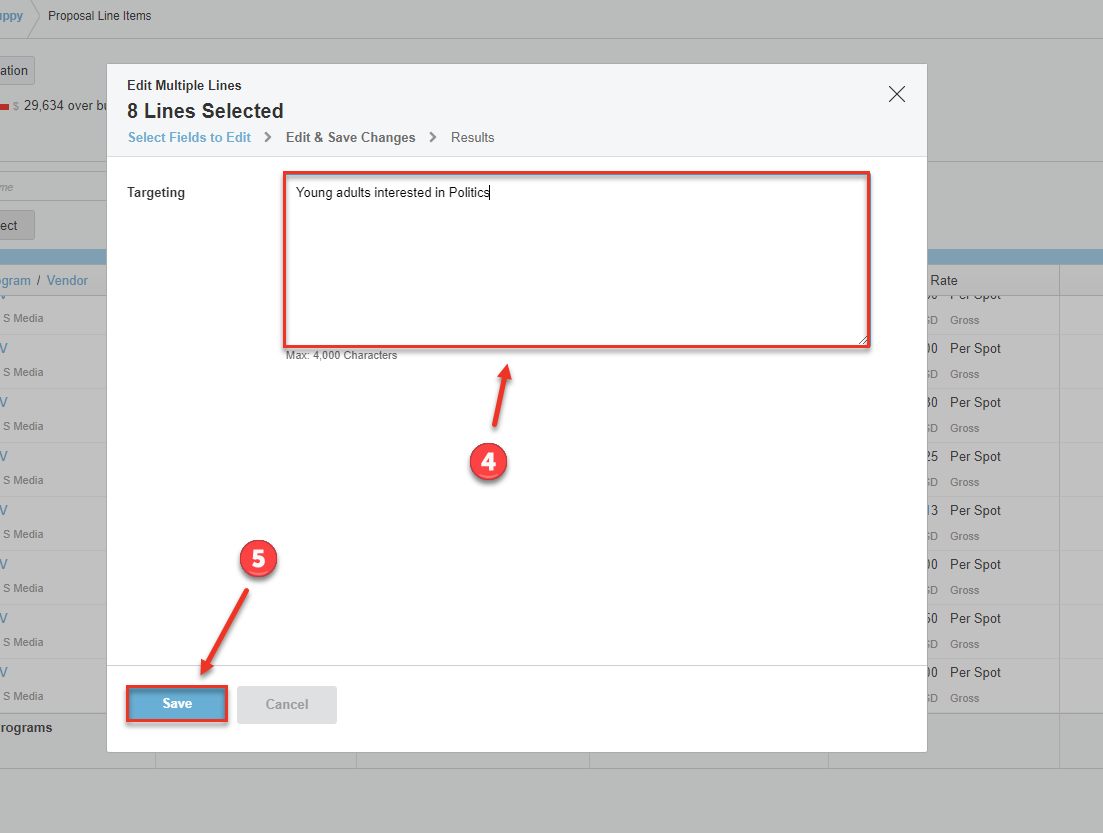Open Proposal Line Items breadcrumb
Image resolution: width=1103 pixels, height=833 pixels.
click(x=100, y=16)
